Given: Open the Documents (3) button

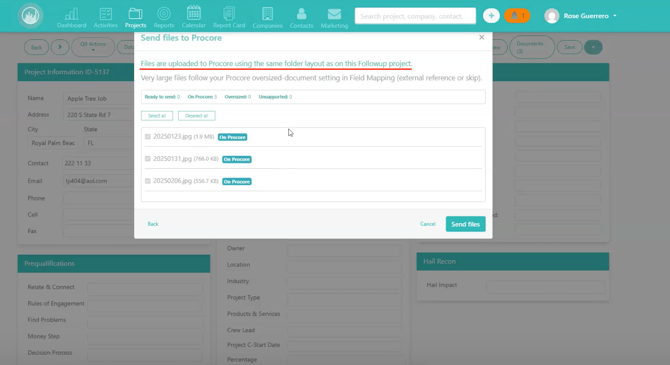Looking at the screenshot, I should click(x=532, y=47).
